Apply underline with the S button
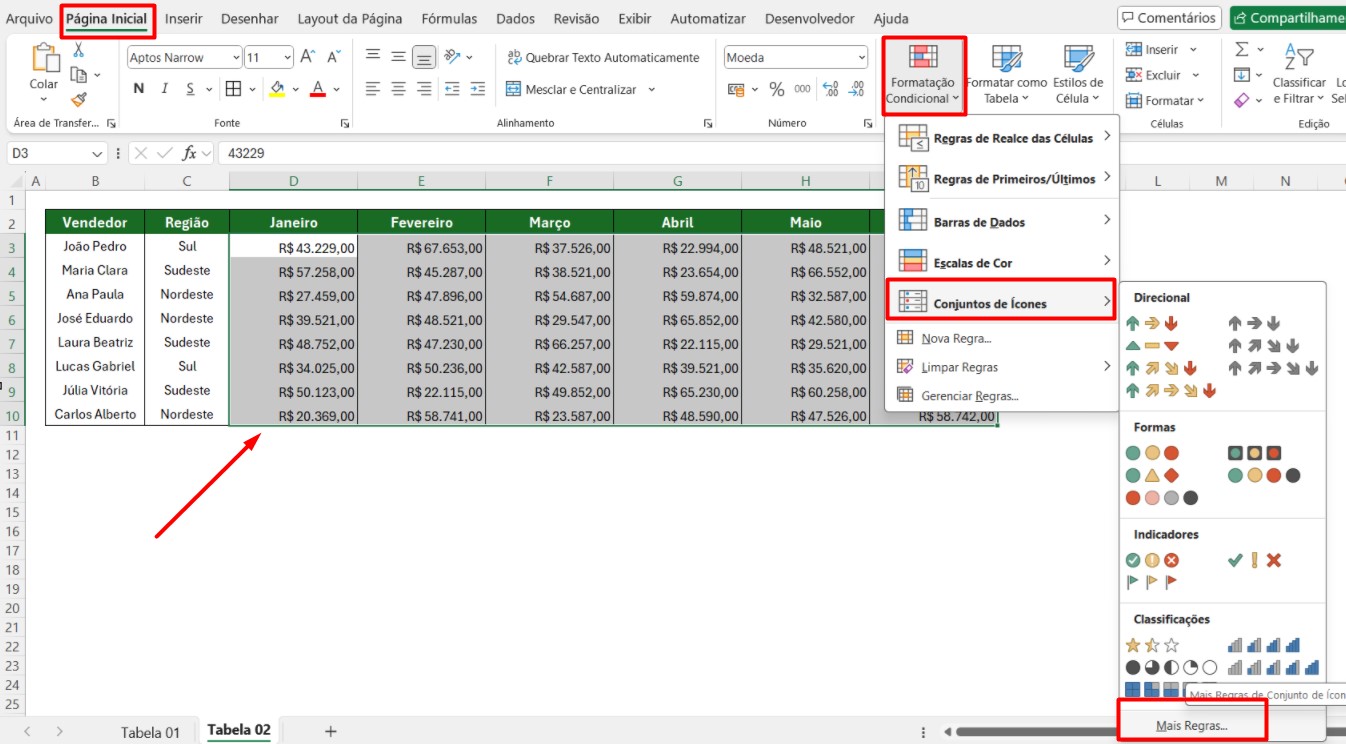This screenshot has width=1346, height=744. [x=189, y=89]
